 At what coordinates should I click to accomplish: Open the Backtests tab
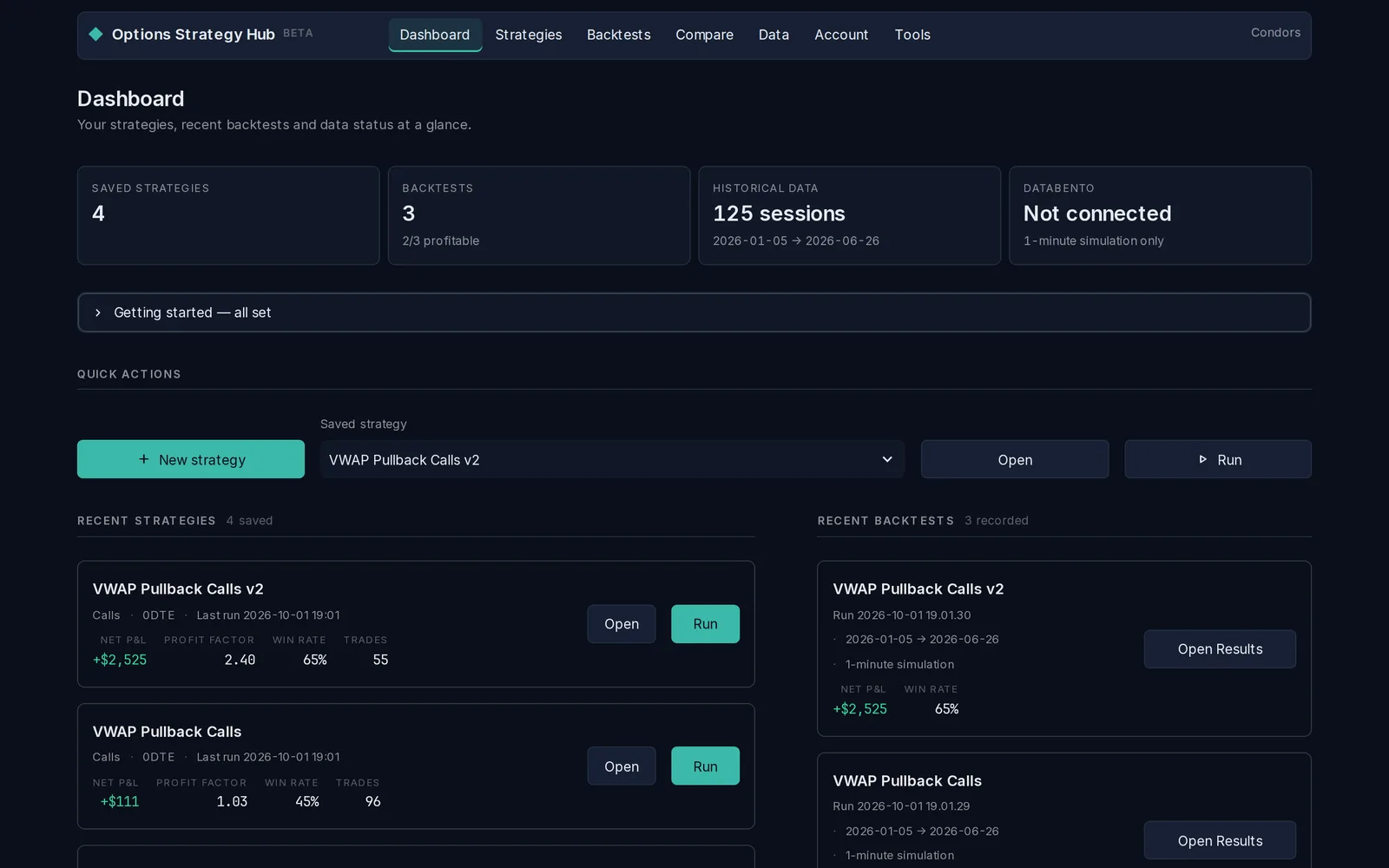tap(619, 35)
